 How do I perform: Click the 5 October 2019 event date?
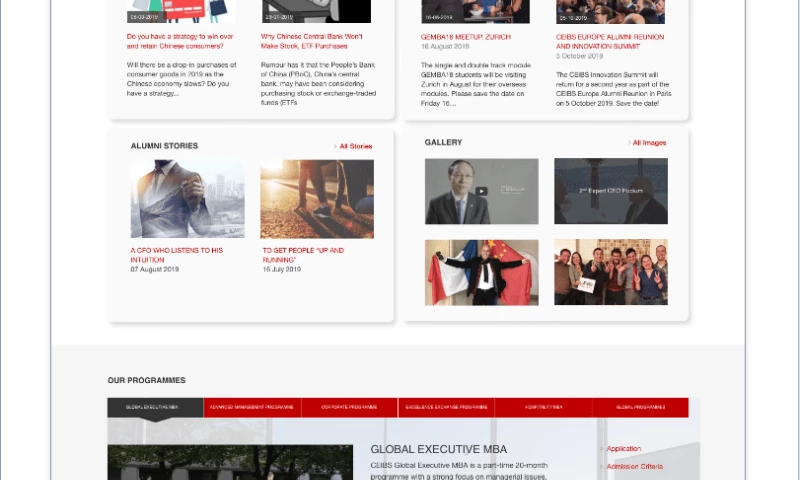coord(579,56)
